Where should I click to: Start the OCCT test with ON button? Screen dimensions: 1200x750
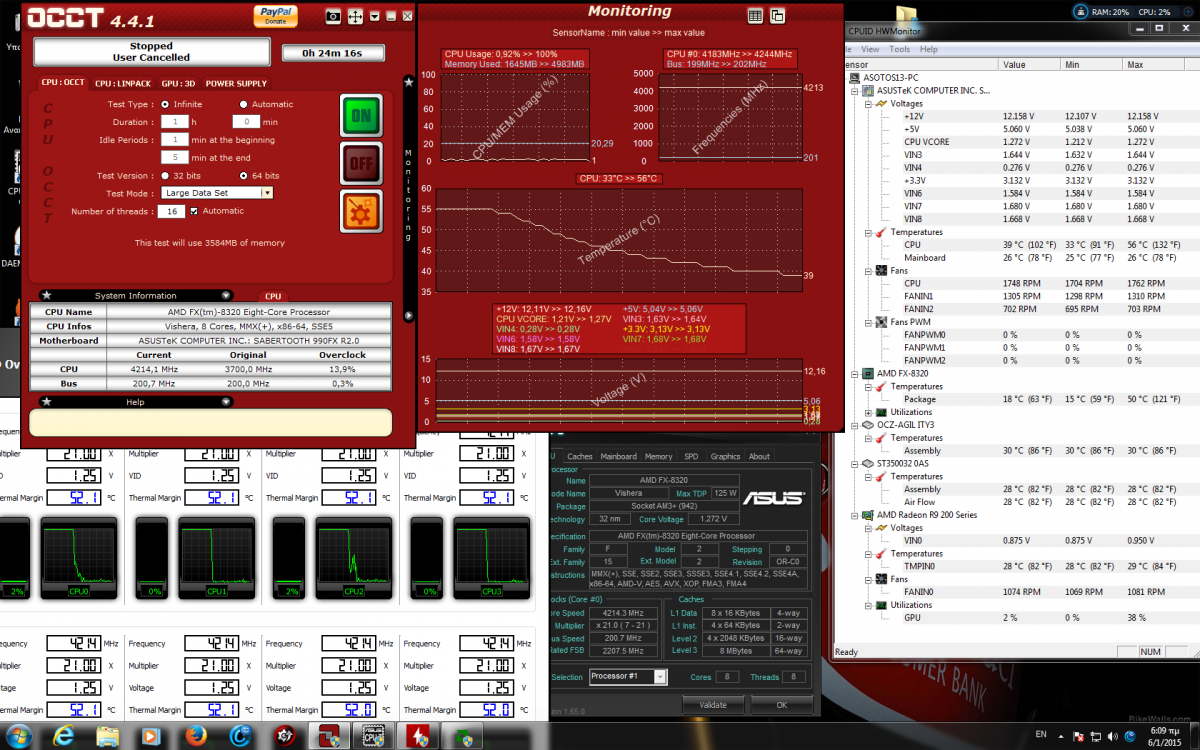click(x=361, y=116)
